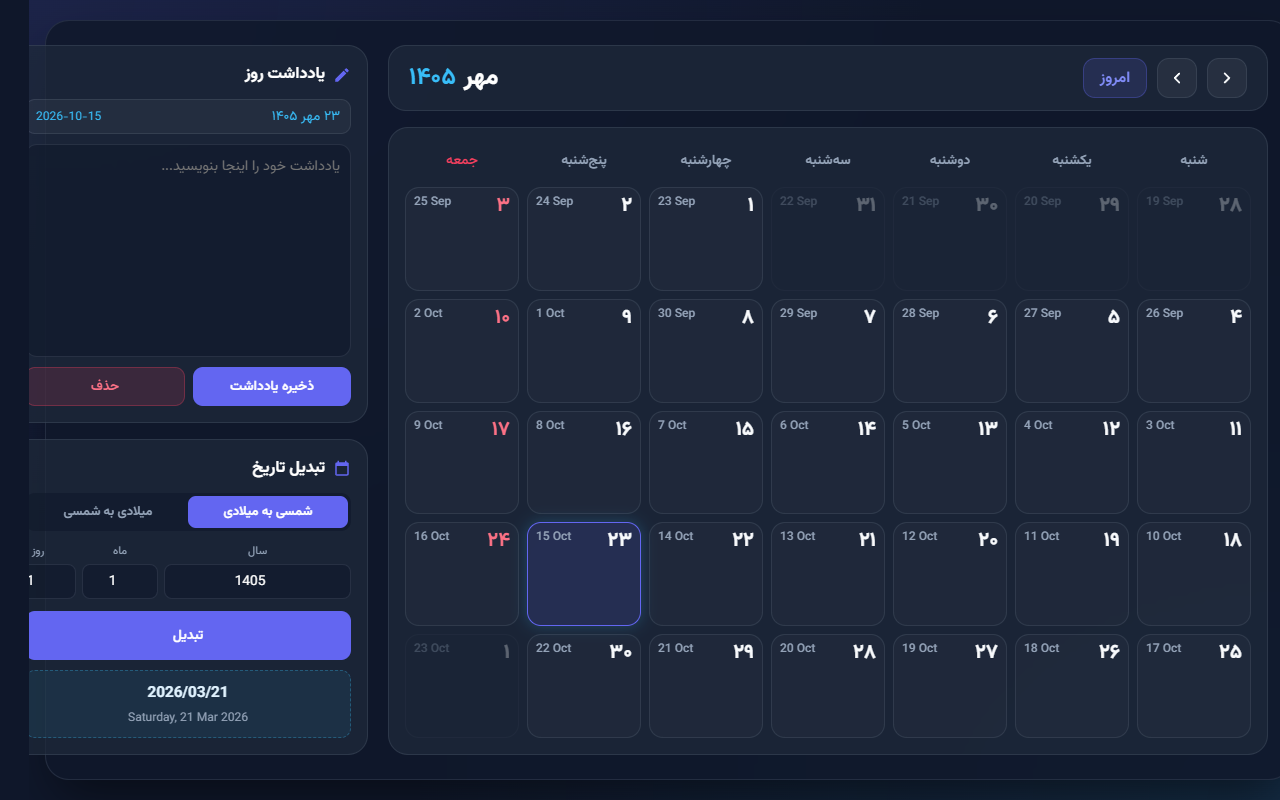Screen dimensions: 1280x800
Task: Select the day cell marked 20 Oct
Action: pyautogui.click(x=828, y=686)
